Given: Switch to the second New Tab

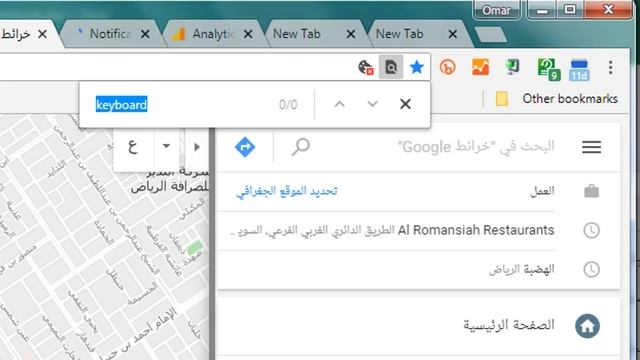Looking at the screenshot, I should (x=399, y=34).
